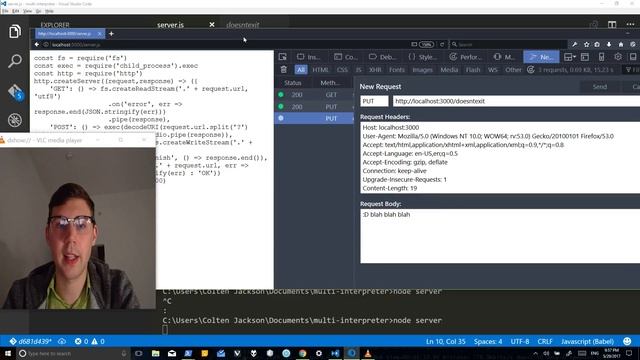The image size is (640, 360).
Task: Go to browser home icon
Action: pos(621,44)
